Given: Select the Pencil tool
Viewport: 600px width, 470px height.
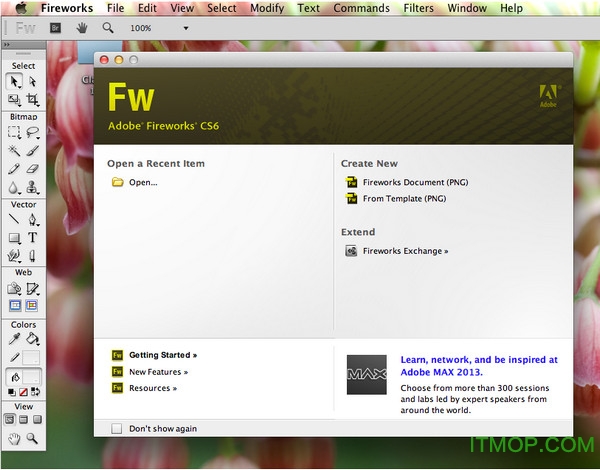Looking at the screenshot, I should 14,168.
